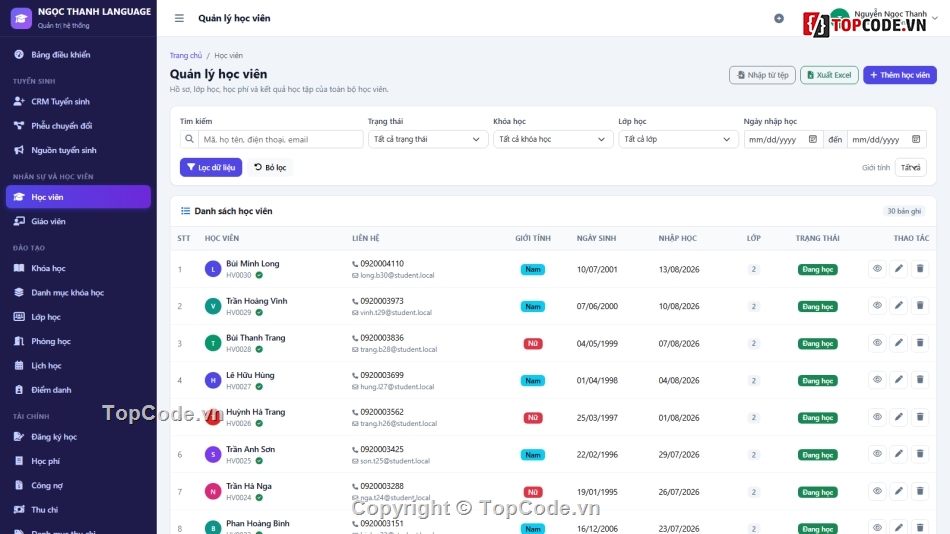
Task: Open the Giới tính gender dropdown
Action: [911, 167]
